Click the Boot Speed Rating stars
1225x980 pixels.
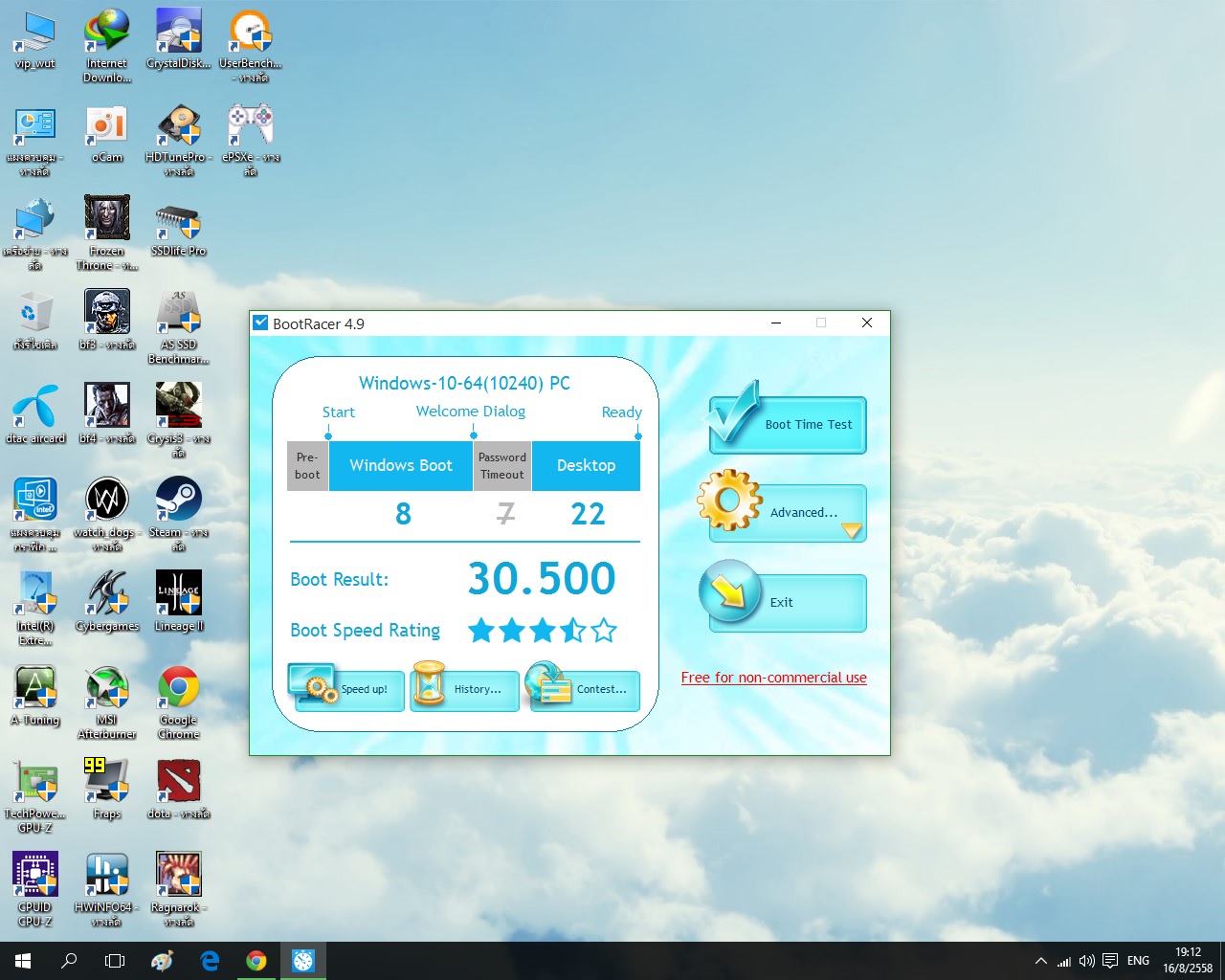pos(543,631)
